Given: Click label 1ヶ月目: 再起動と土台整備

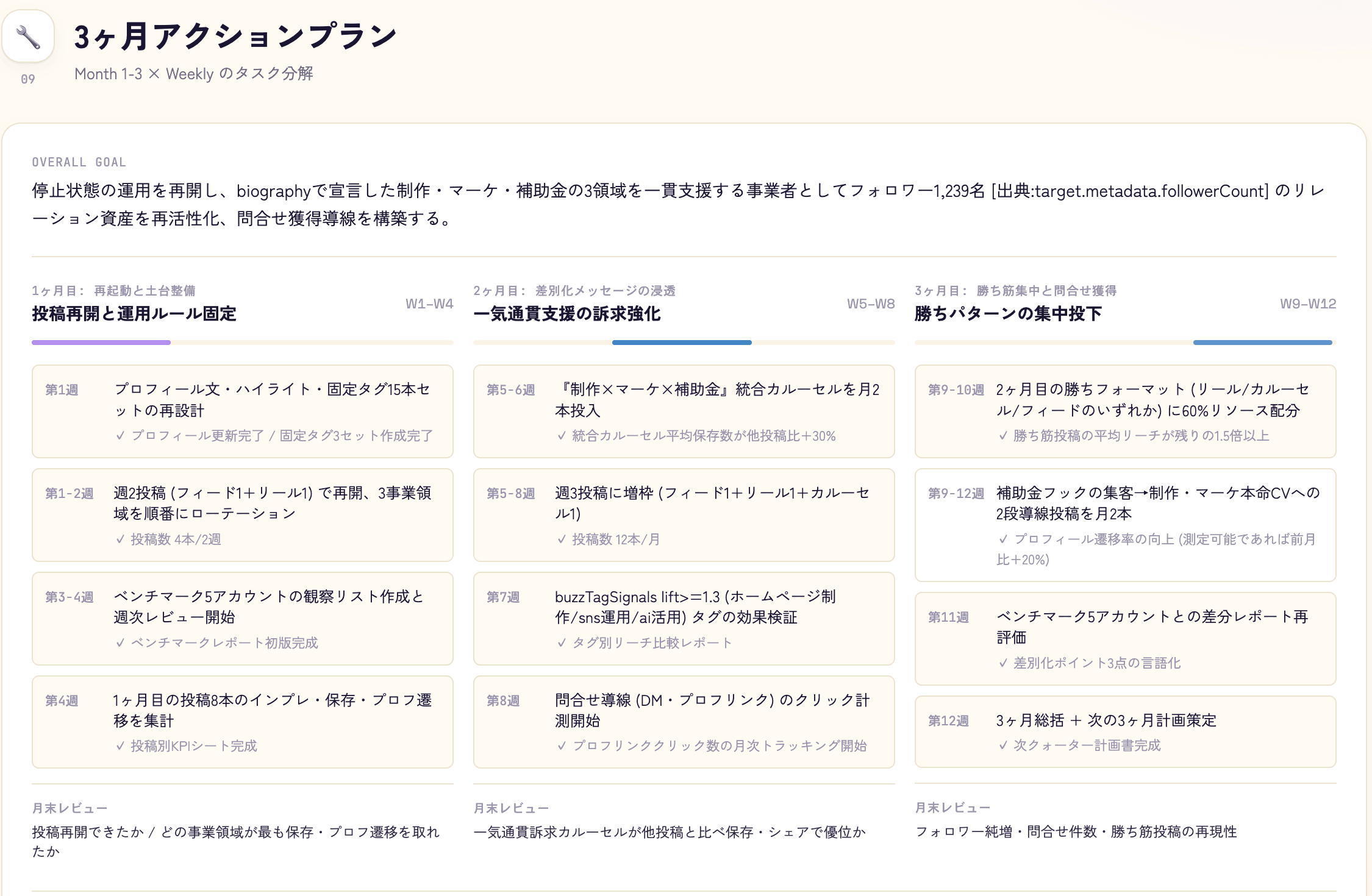Looking at the screenshot, I should pos(114,291).
